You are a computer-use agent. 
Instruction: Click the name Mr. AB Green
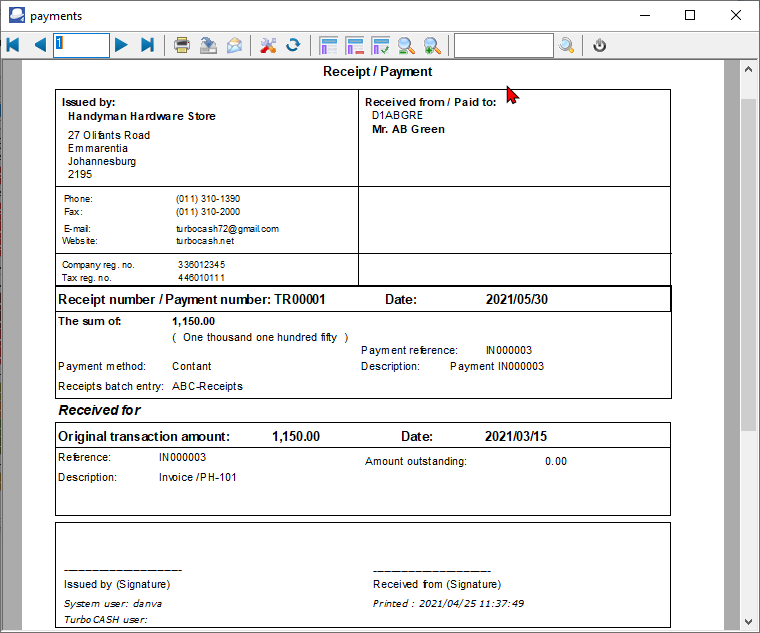[x=408, y=129]
